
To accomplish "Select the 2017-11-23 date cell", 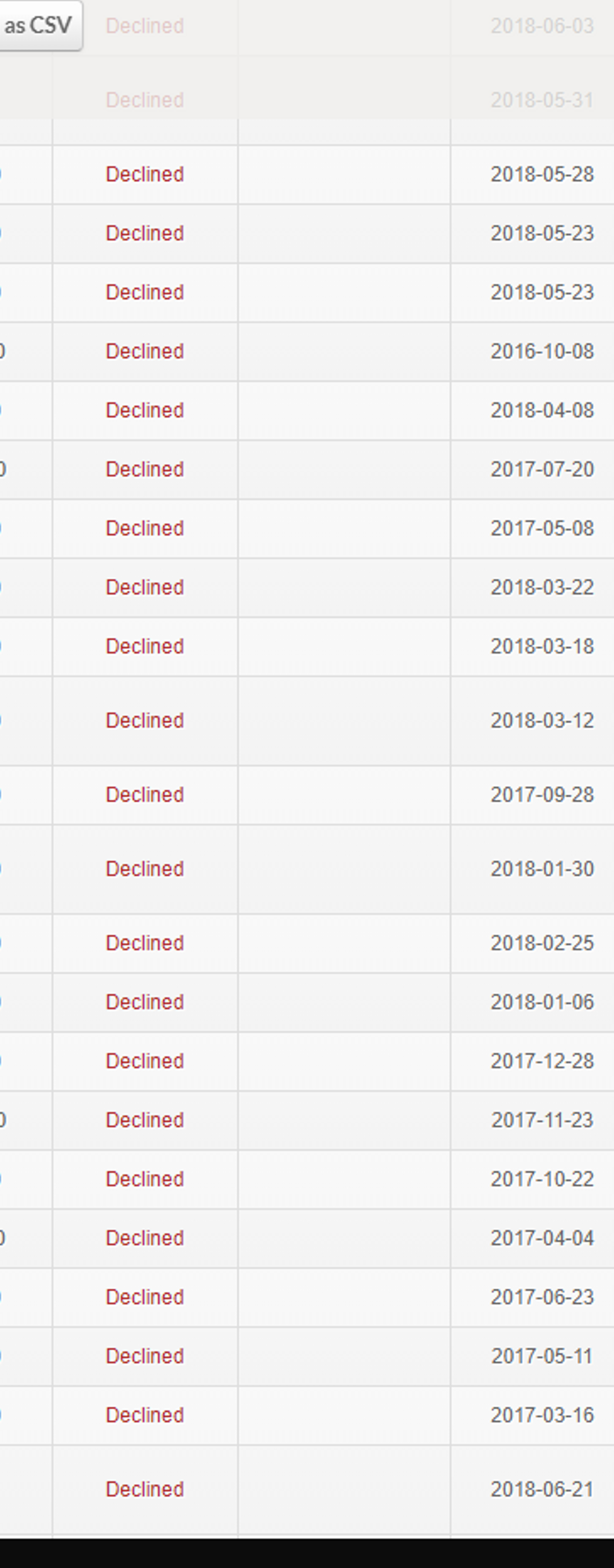I will coord(541,1120).
